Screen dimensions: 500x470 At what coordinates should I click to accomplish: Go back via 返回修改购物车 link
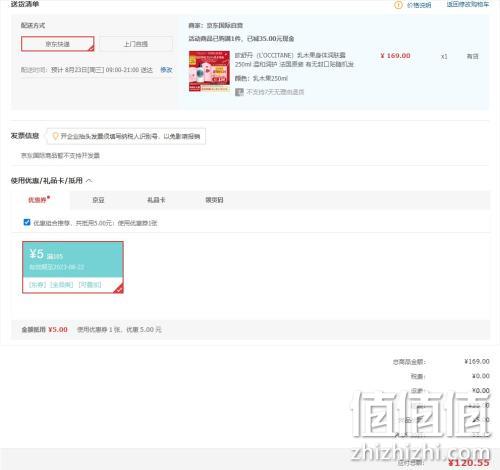click(468, 4)
